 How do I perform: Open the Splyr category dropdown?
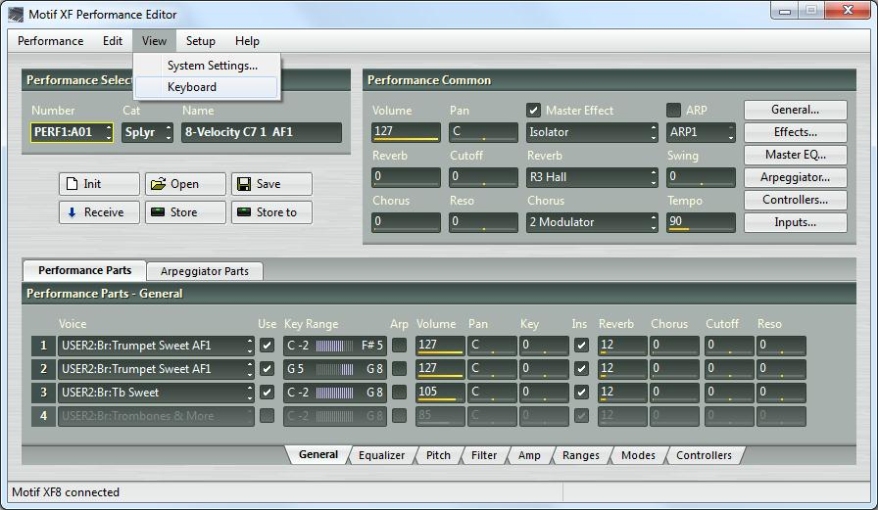coord(147,133)
